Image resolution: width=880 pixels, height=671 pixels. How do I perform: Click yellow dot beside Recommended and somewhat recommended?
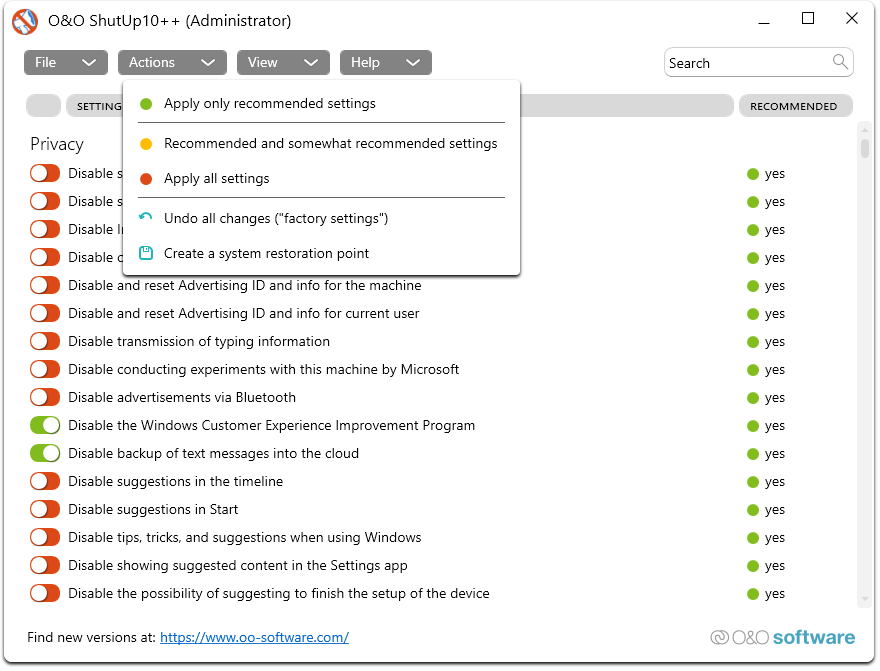[146, 144]
